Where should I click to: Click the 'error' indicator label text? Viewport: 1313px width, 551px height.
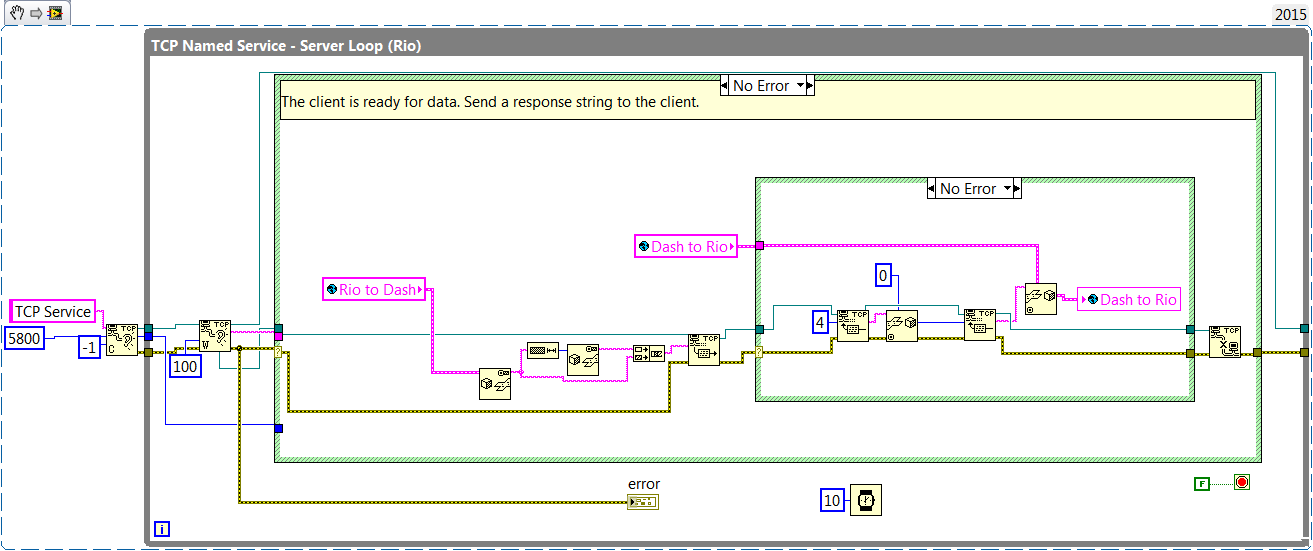[644, 484]
